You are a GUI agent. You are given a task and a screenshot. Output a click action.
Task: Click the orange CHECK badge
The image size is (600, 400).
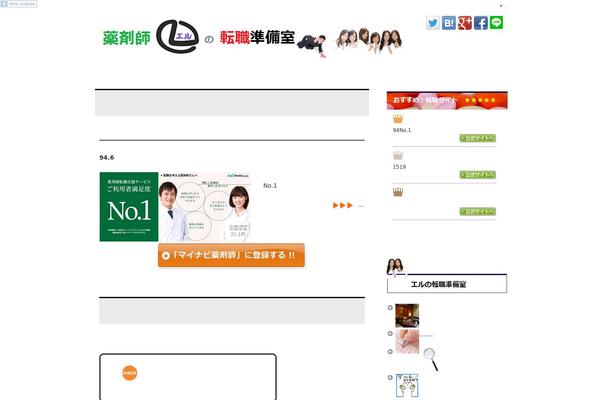[130, 373]
